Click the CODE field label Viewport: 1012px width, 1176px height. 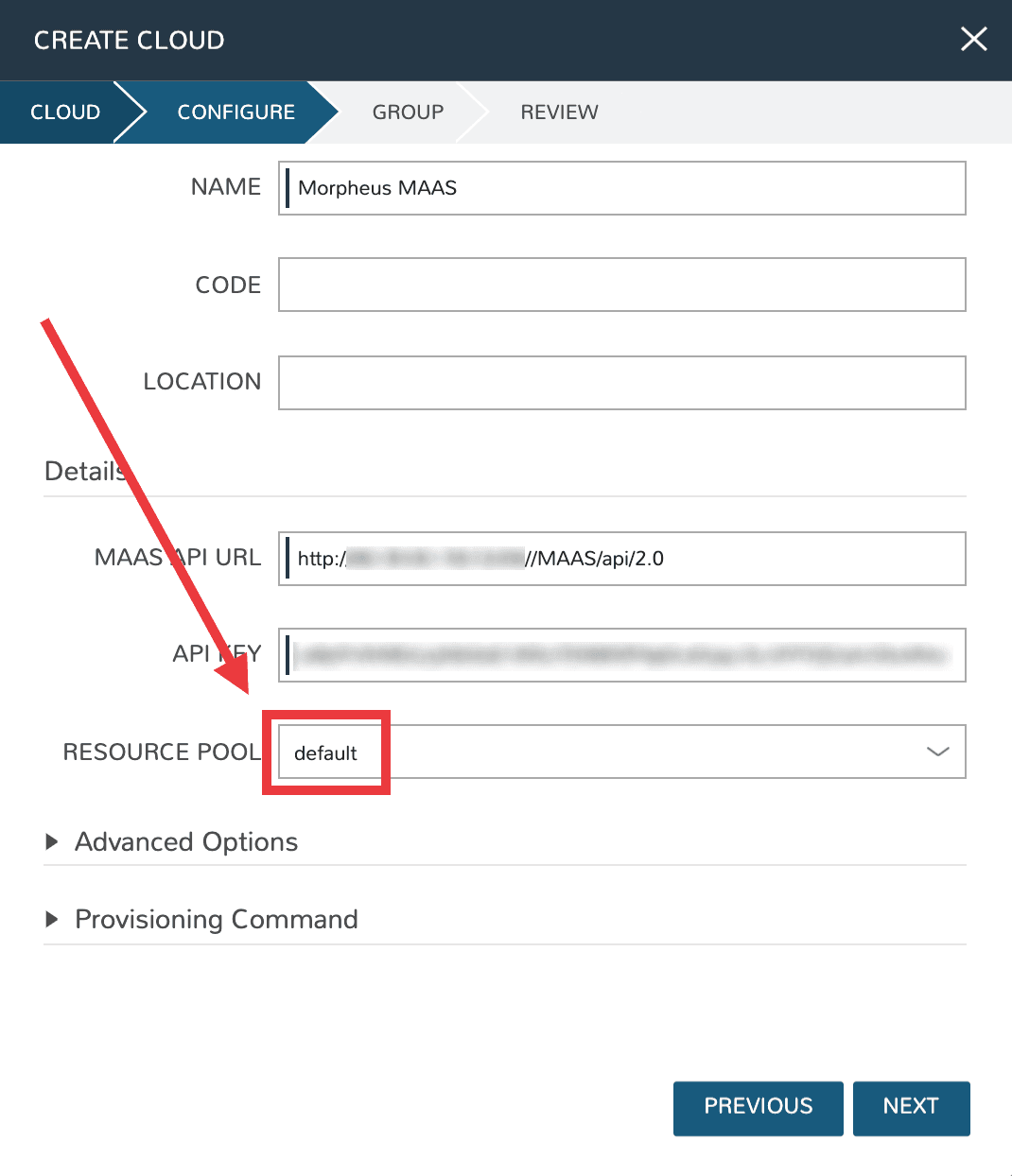coord(227,285)
